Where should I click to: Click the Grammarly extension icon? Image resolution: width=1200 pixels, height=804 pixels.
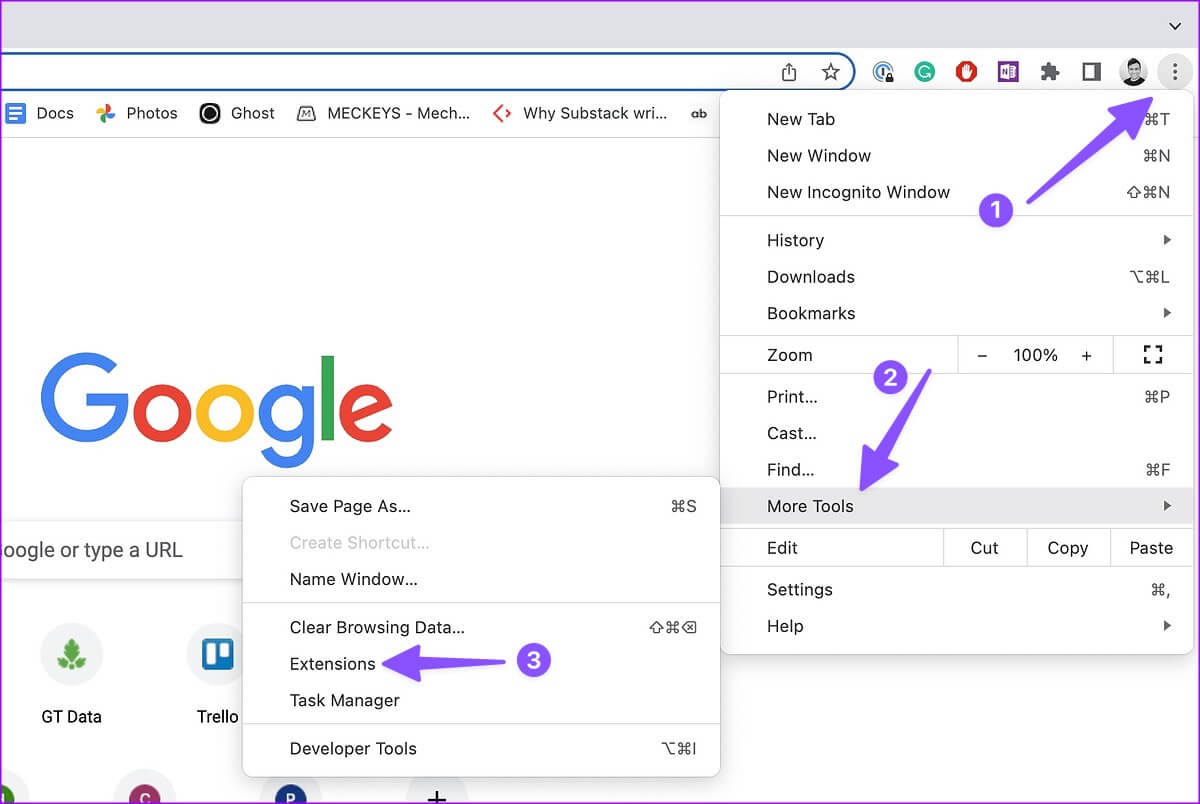click(x=925, y=72)
